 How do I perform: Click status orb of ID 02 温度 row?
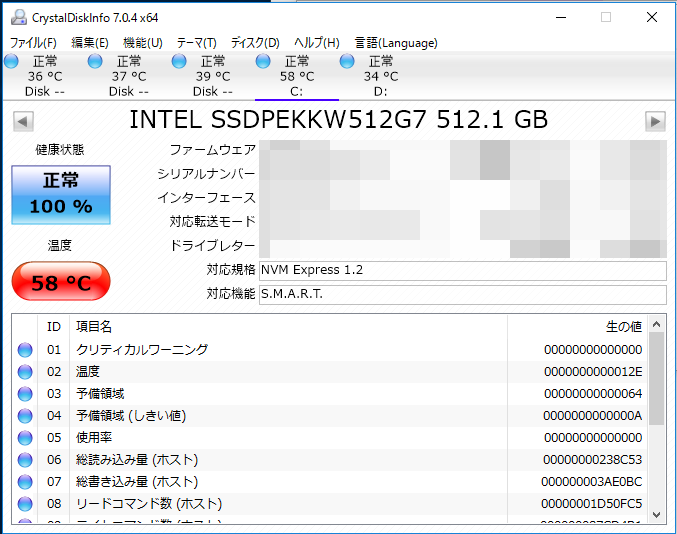(25, 372)
